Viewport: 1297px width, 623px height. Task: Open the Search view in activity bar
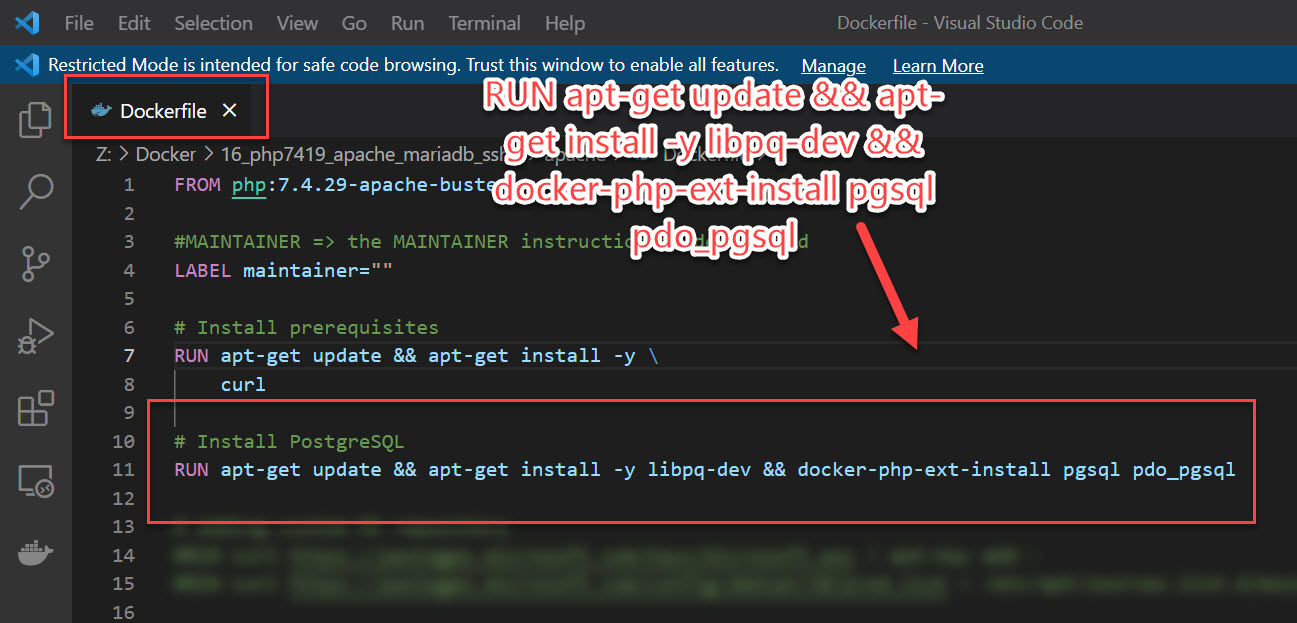(35, 191)
